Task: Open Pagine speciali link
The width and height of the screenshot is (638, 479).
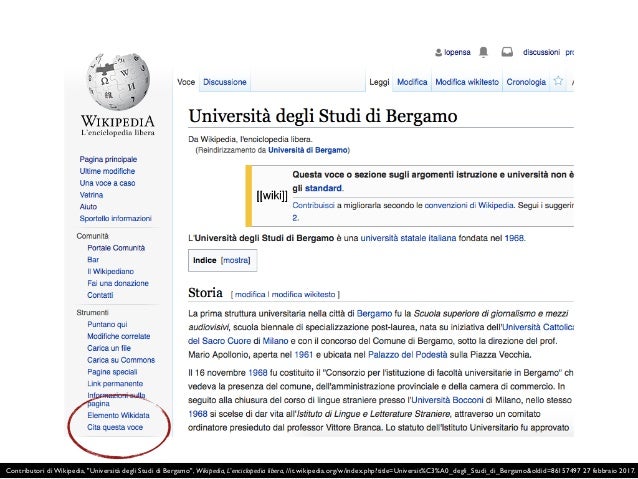Action: [112, 372]
